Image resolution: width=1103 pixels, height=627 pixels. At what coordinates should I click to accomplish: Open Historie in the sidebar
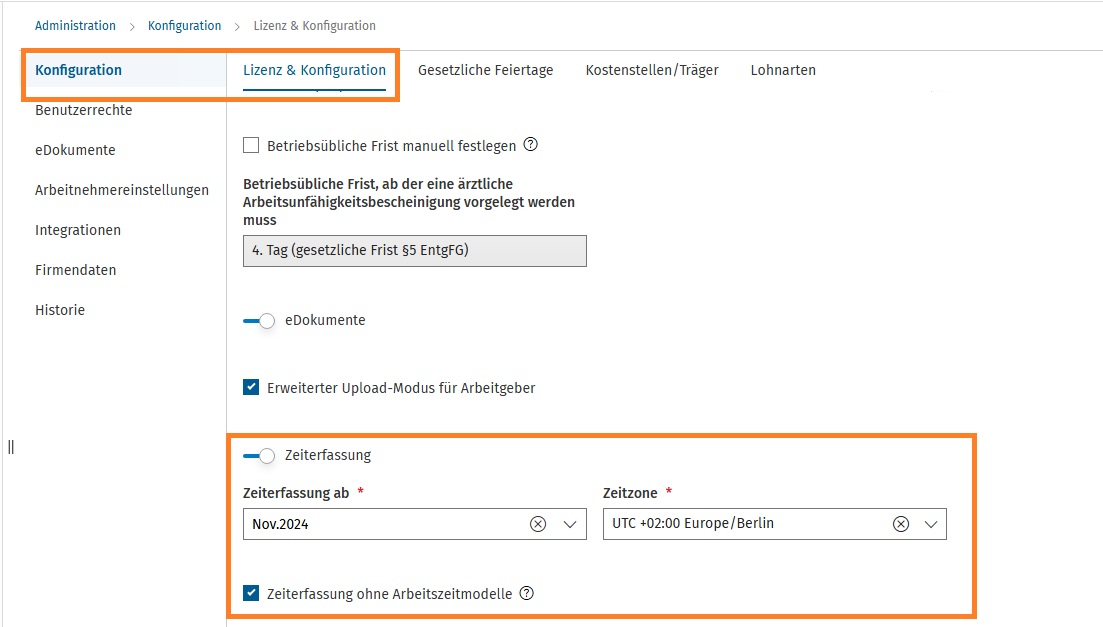click(60, 310)
